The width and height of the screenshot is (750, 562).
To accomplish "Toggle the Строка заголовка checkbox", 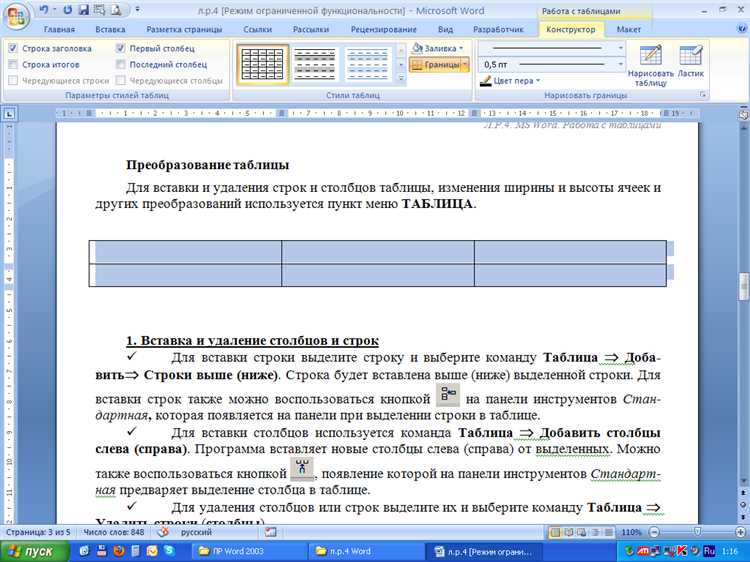I will tap(12, 48).
